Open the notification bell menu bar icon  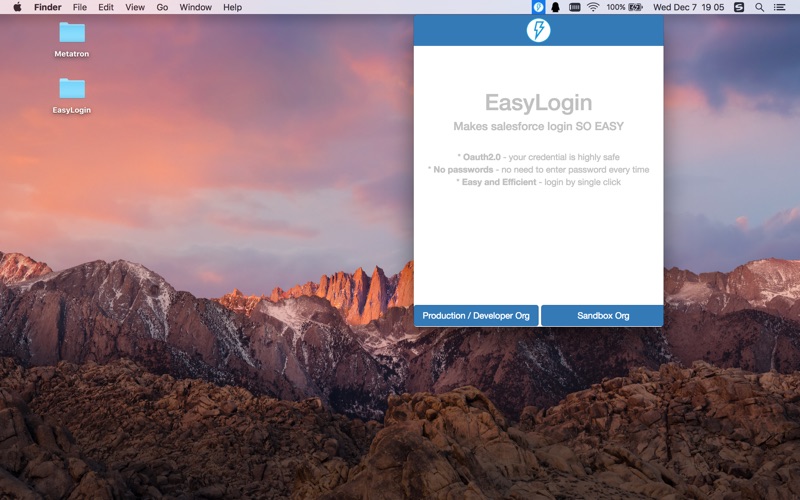(x=556, y=7)
